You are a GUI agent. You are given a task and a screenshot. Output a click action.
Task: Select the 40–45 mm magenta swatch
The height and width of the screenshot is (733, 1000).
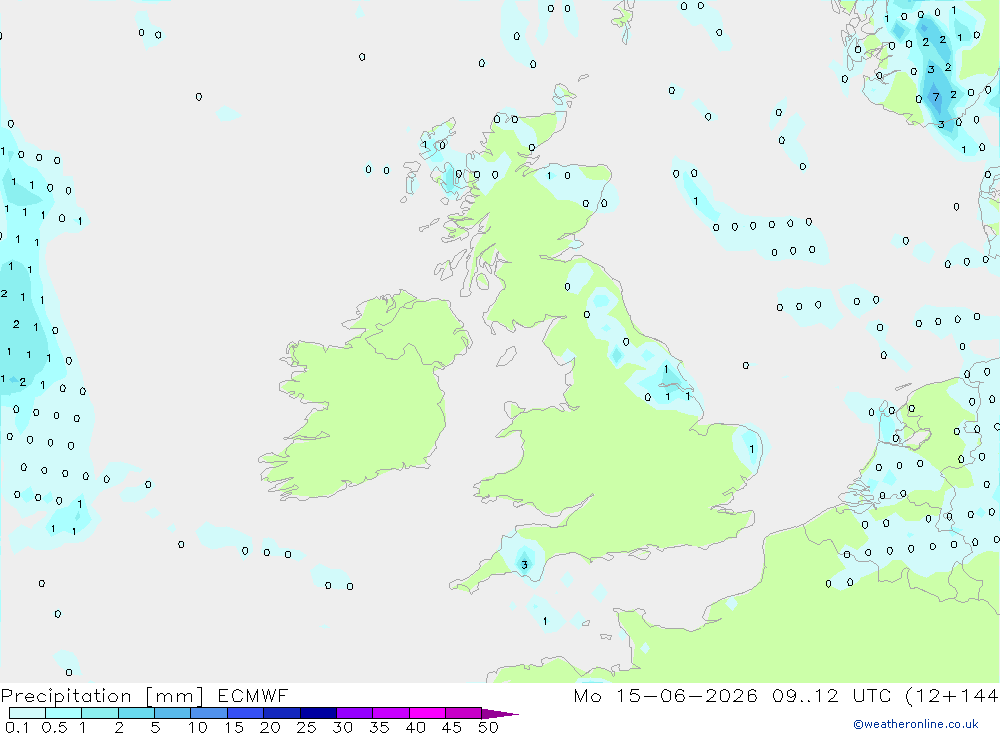point(427,713)
